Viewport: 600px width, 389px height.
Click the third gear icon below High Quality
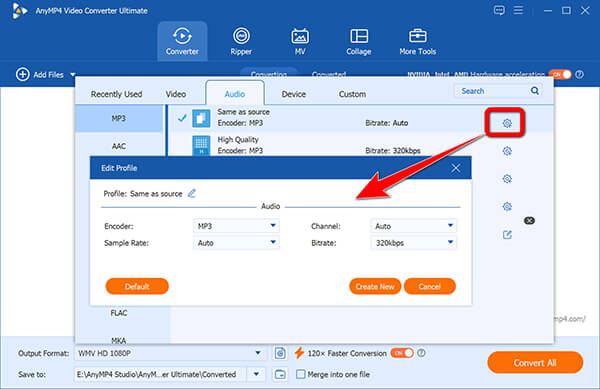pos(507,179)
